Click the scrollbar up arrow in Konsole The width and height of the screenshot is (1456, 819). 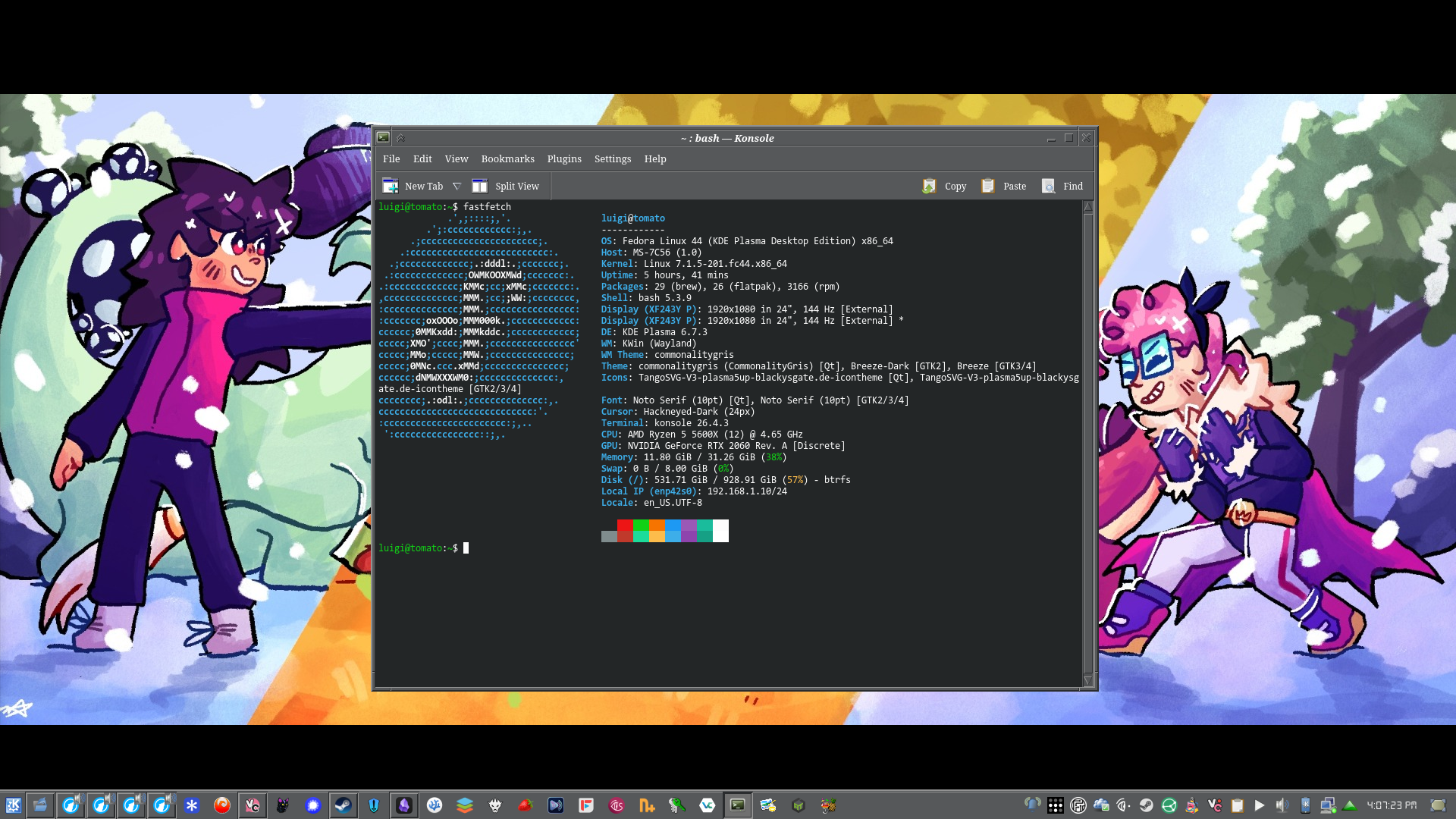click(x=1088, y=207)
